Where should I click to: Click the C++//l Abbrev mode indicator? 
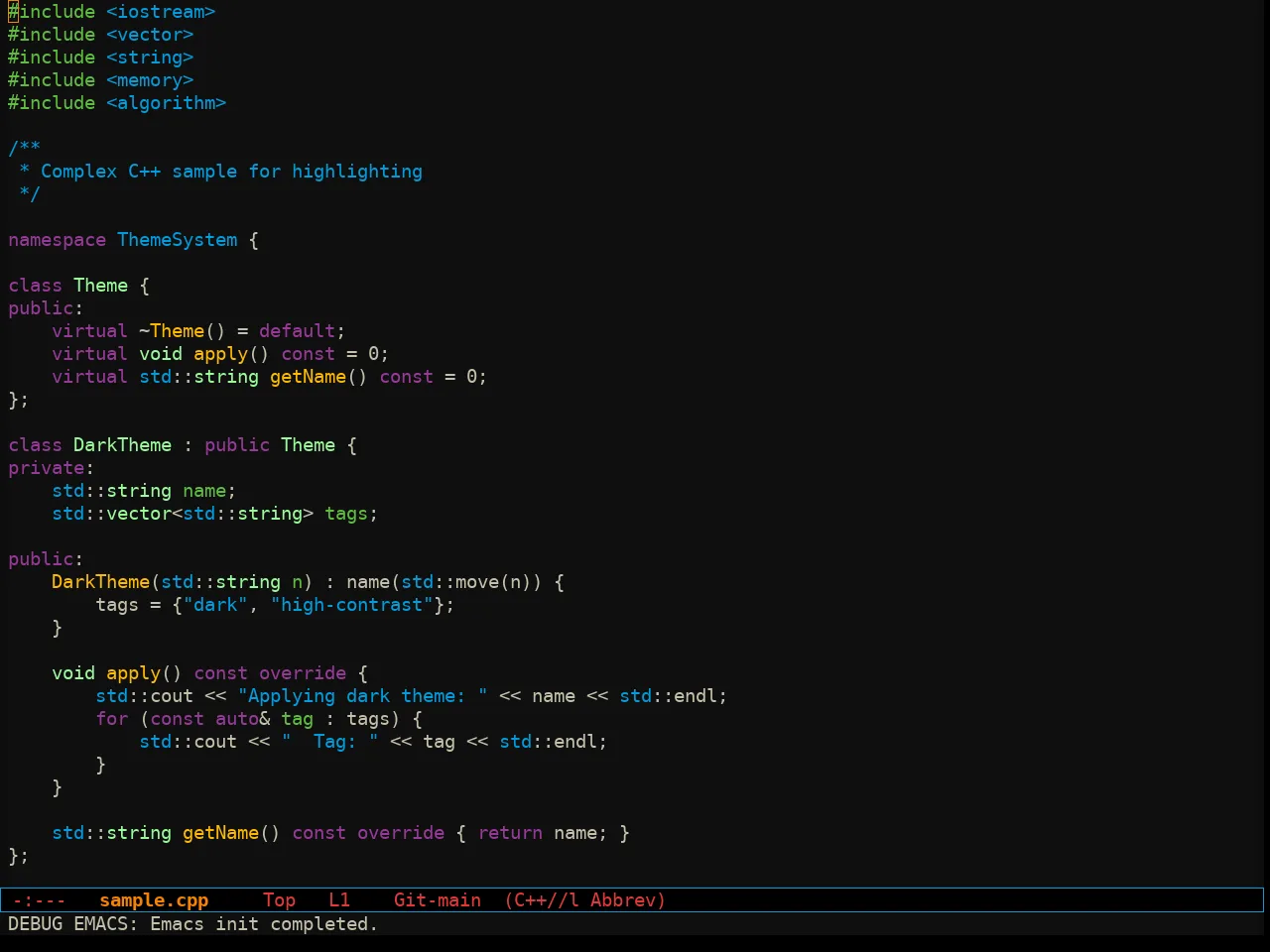click(585, 900)
